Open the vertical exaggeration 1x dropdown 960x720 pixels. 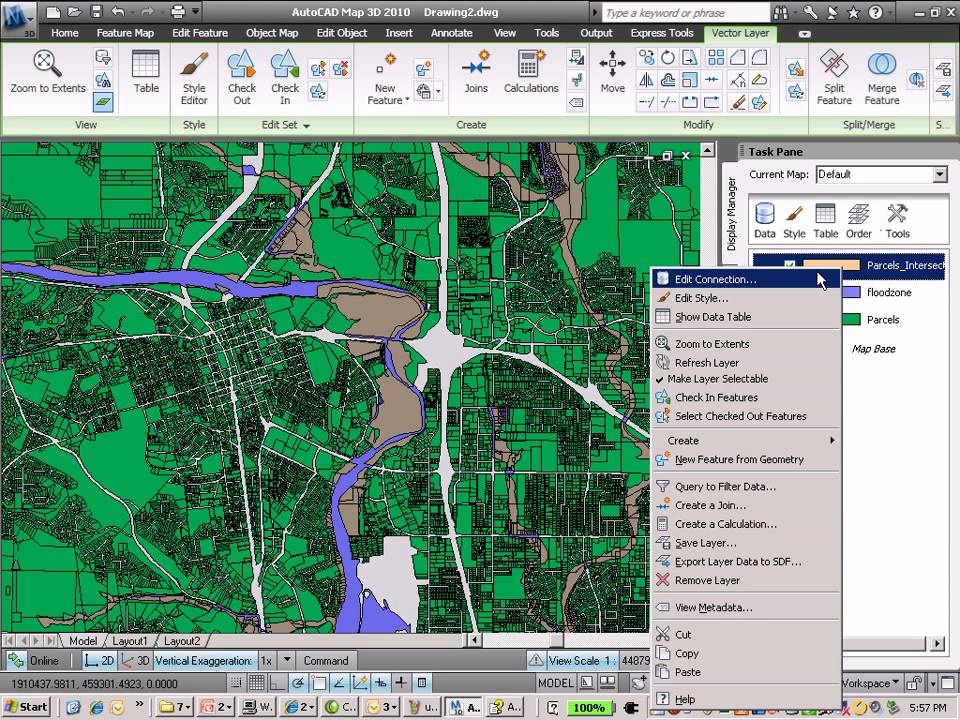coord(287,661)
